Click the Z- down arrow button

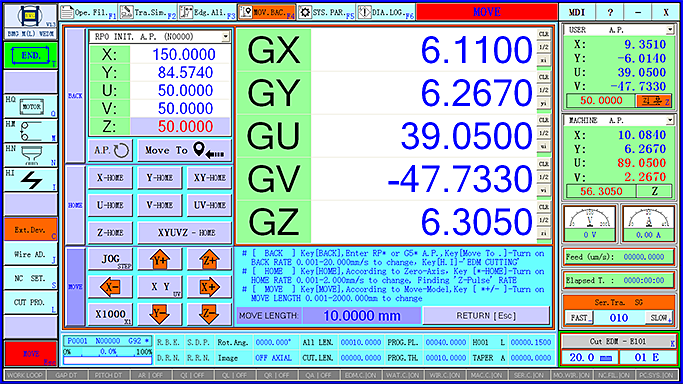point(209,314)
